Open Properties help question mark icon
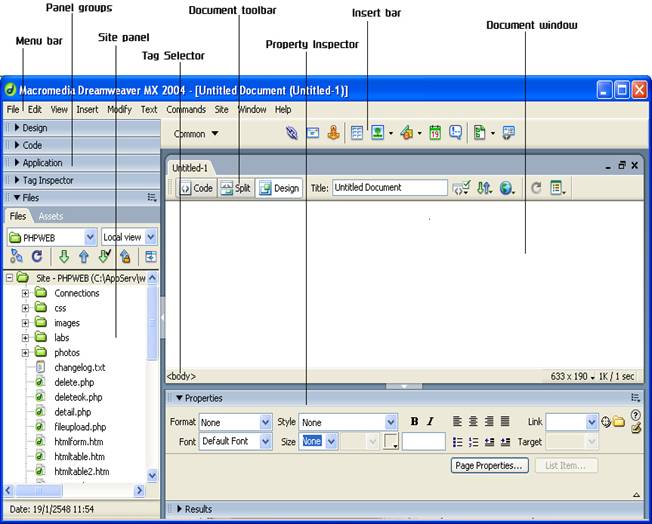 pos(635,415)
